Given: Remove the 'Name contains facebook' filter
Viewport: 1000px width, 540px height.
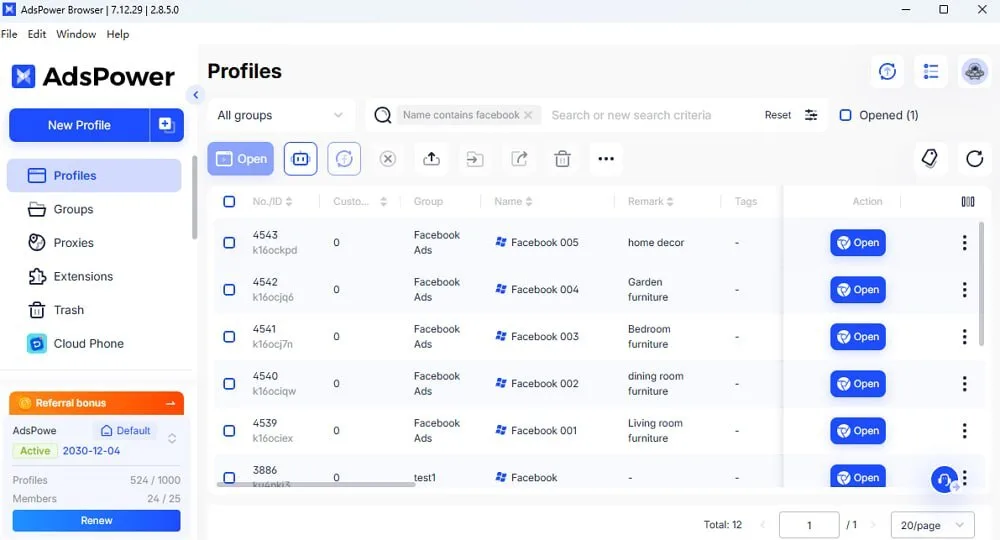Looking at the screenshot, I should (x=528, y=115).
